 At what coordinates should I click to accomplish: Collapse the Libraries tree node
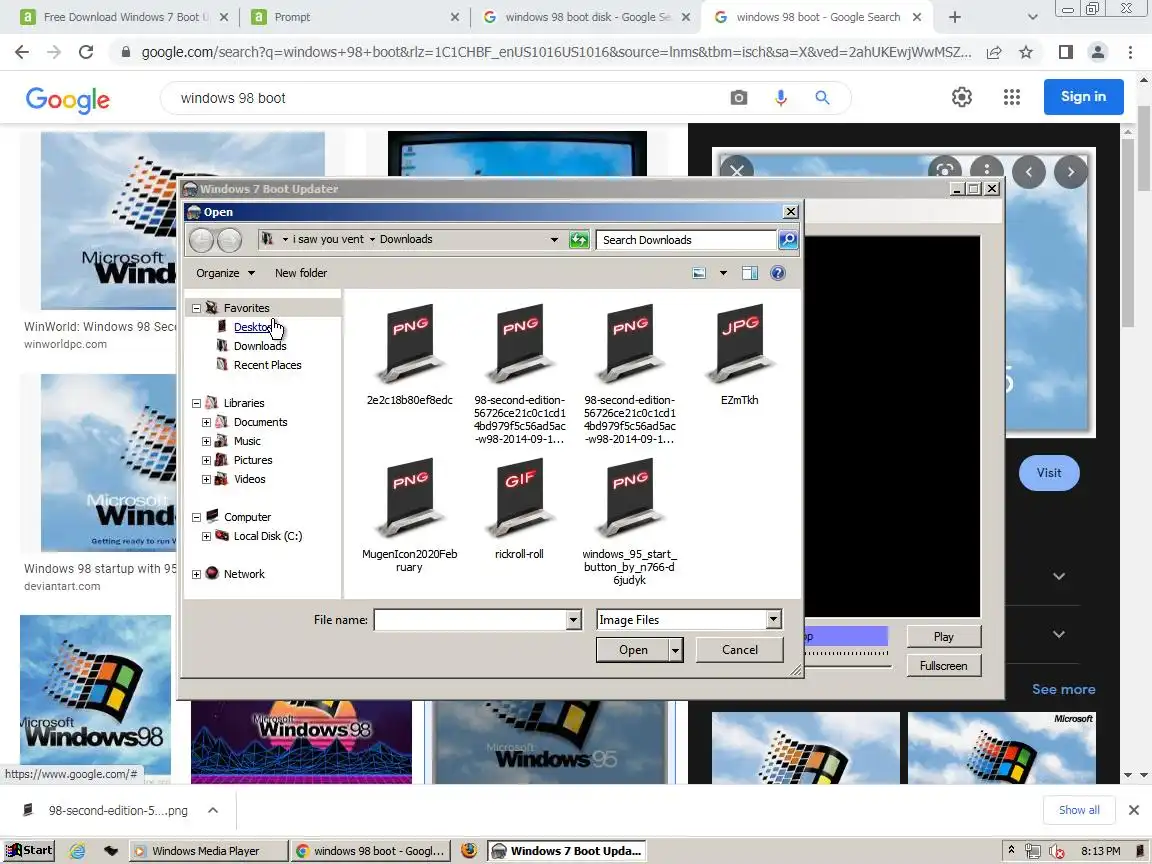pos(196,403)
